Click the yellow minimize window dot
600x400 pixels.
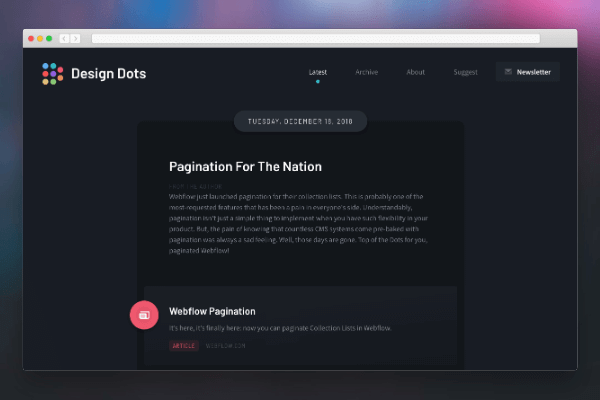click(x=40, y=39)
